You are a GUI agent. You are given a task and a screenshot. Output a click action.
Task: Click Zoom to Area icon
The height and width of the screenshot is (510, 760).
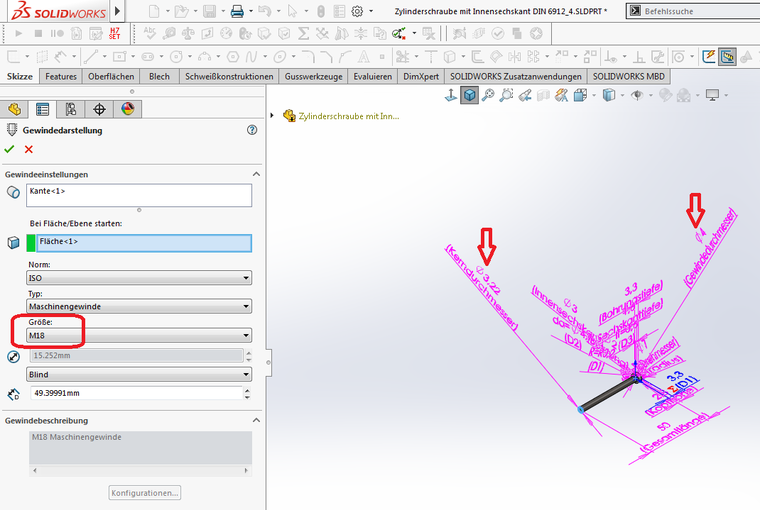click(507, 95)
